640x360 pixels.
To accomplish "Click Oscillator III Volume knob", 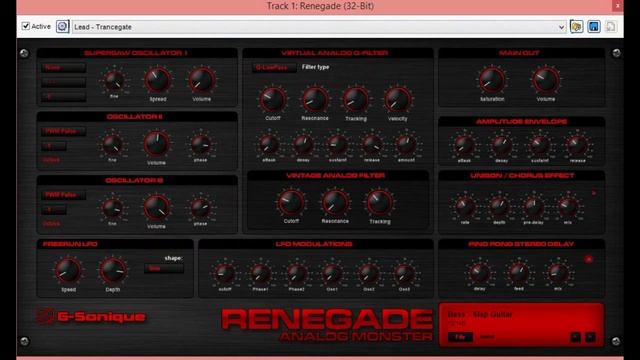I will (x=156, y=207).
